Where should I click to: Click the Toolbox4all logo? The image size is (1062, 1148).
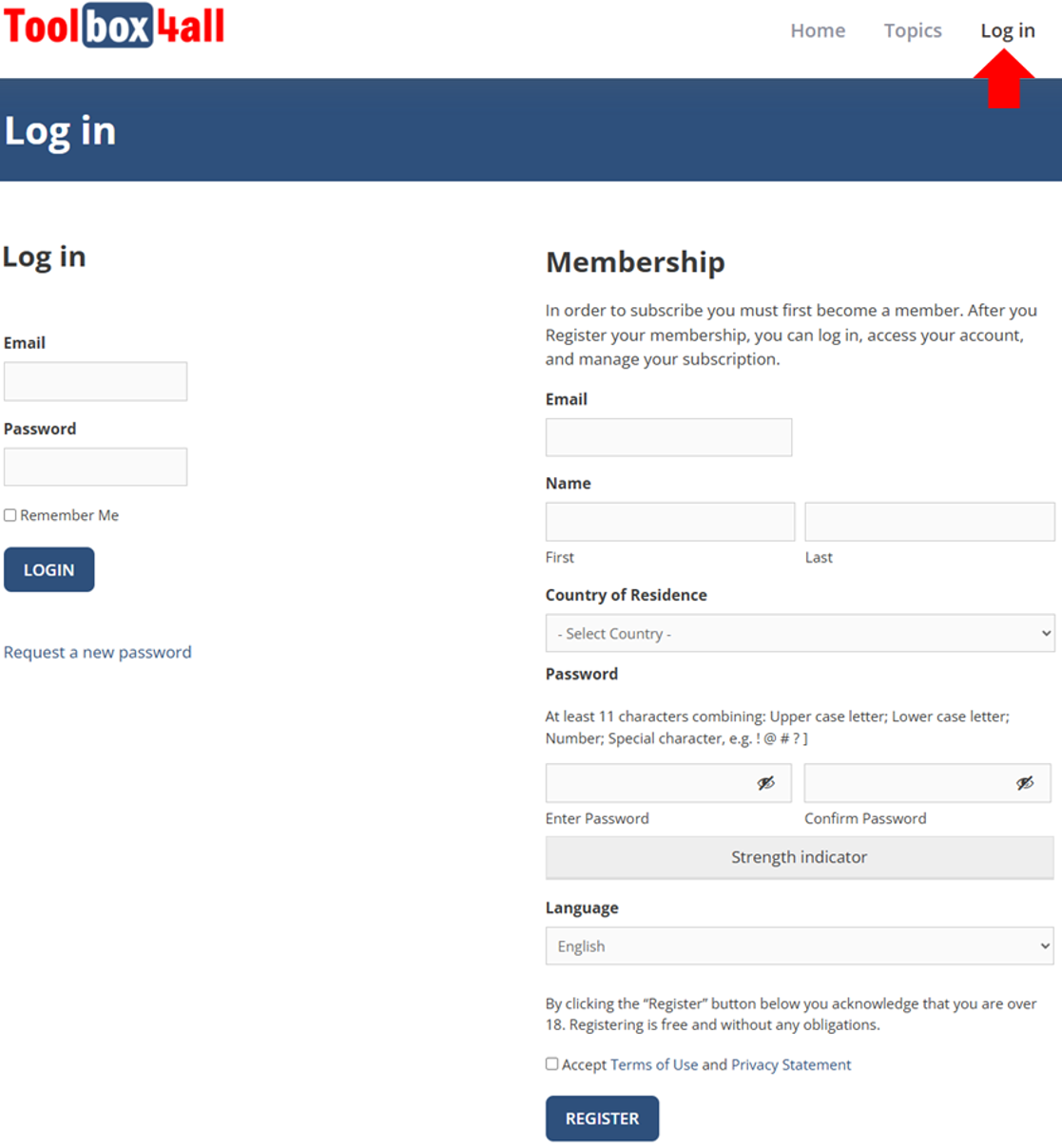pos(114,26)
